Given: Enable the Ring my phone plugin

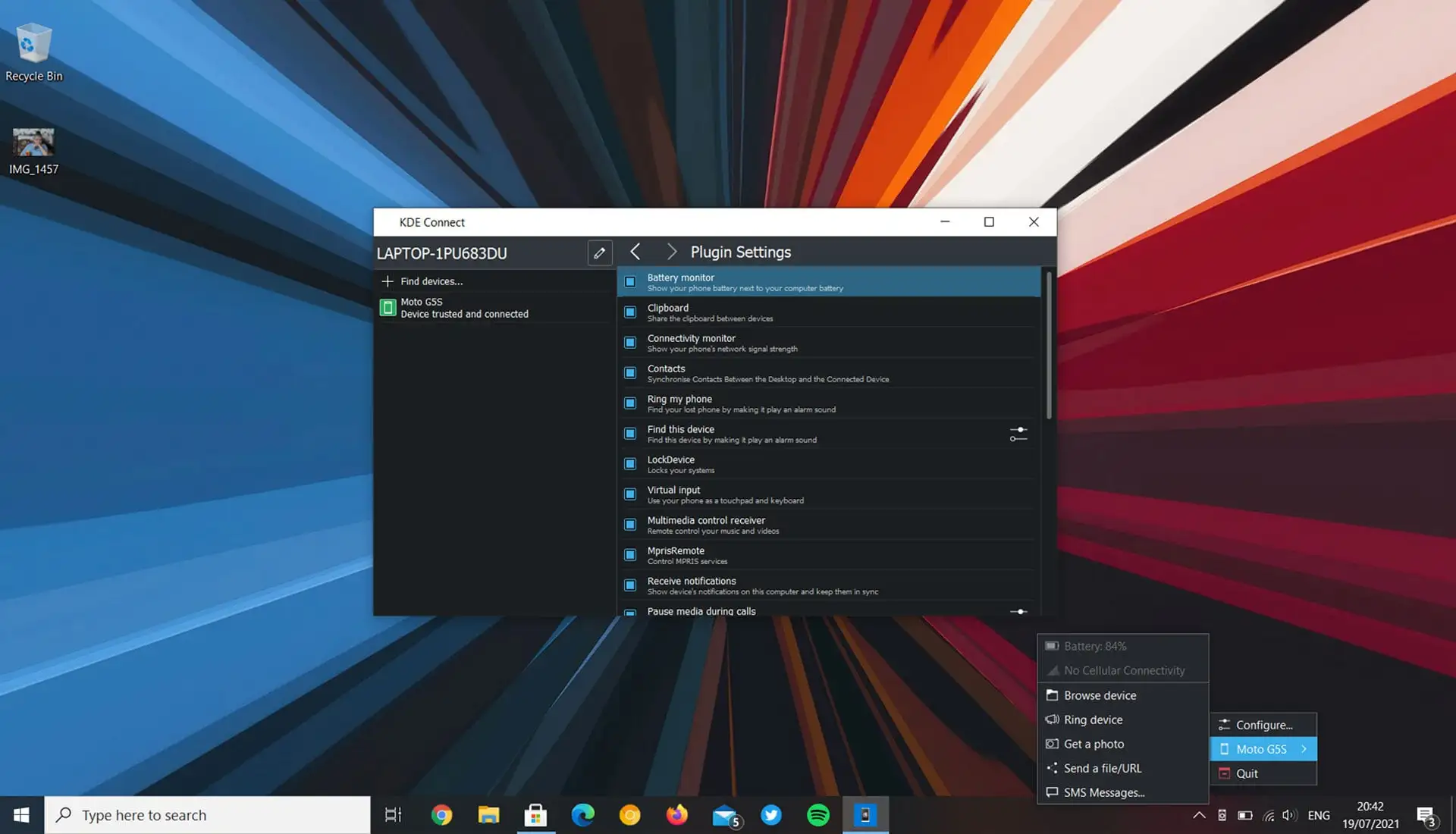Looking at the screenshot, I should point(630,403).
